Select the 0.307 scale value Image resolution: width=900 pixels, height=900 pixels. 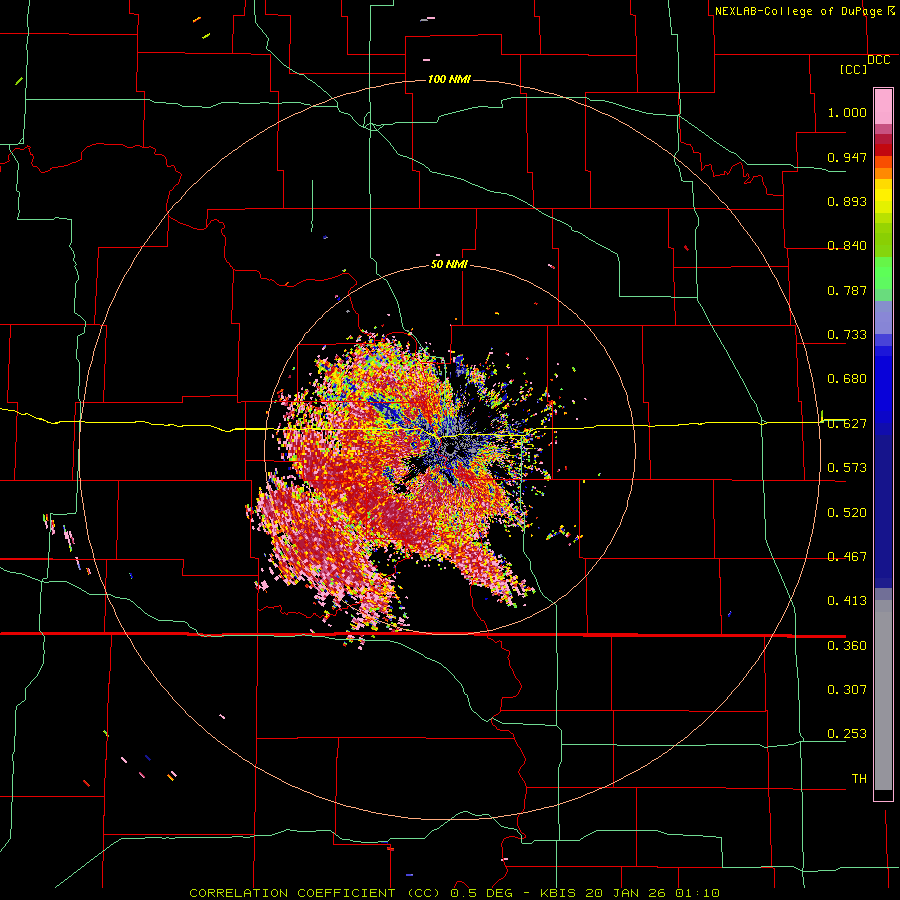[x=847, y=690]
